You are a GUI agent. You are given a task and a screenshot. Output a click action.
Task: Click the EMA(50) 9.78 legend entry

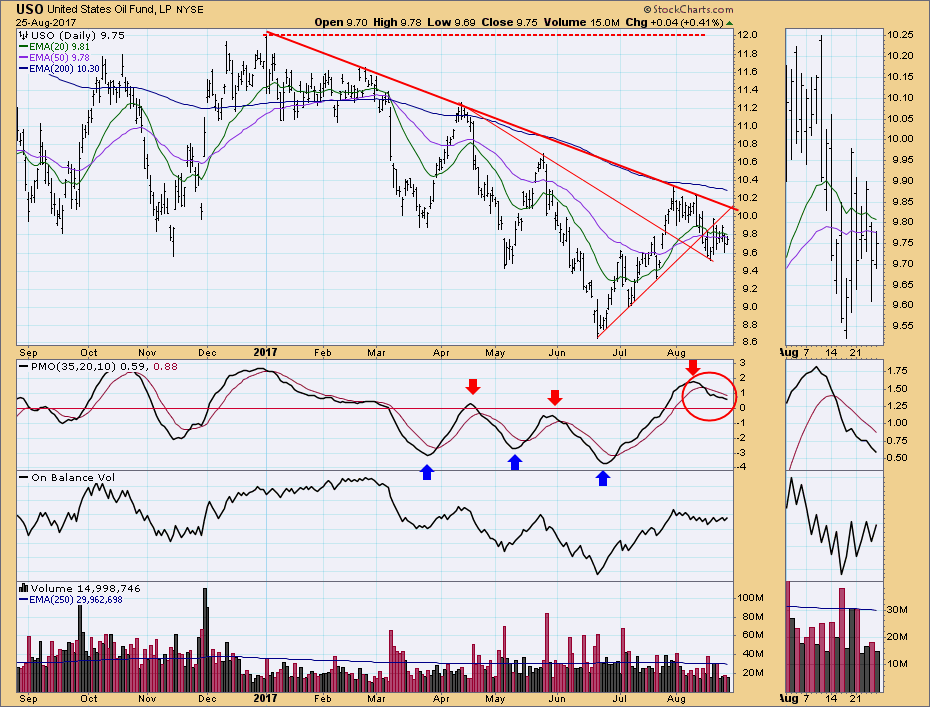[55, 58]
